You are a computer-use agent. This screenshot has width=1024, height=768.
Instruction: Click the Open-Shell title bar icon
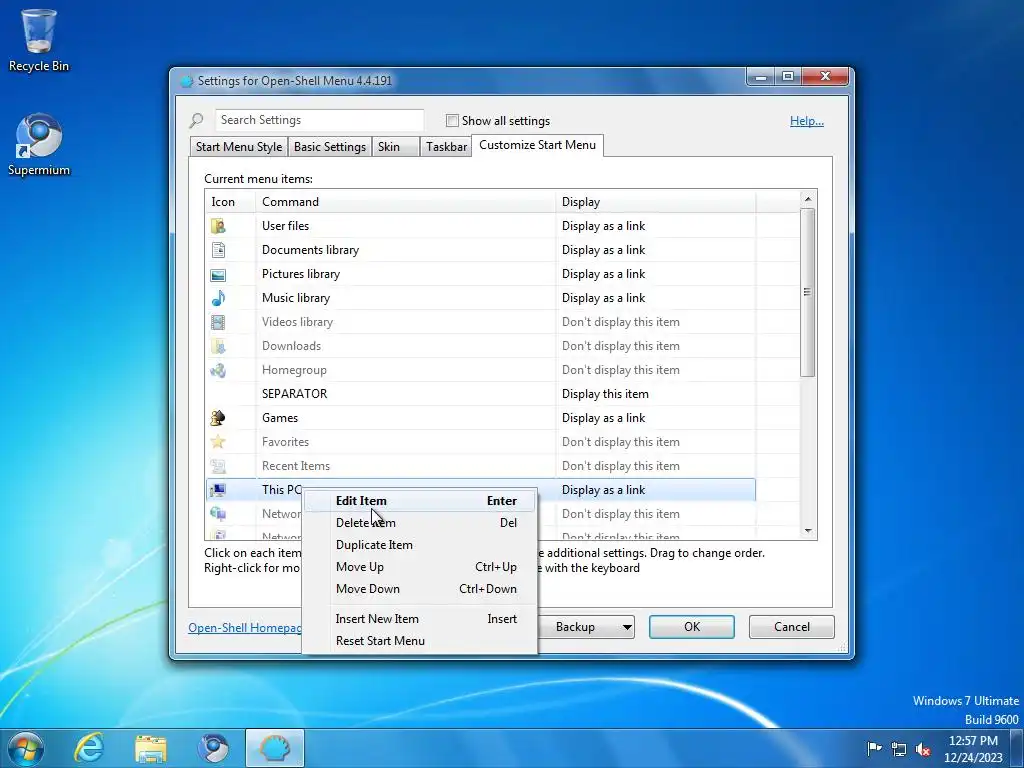(187, 81)
